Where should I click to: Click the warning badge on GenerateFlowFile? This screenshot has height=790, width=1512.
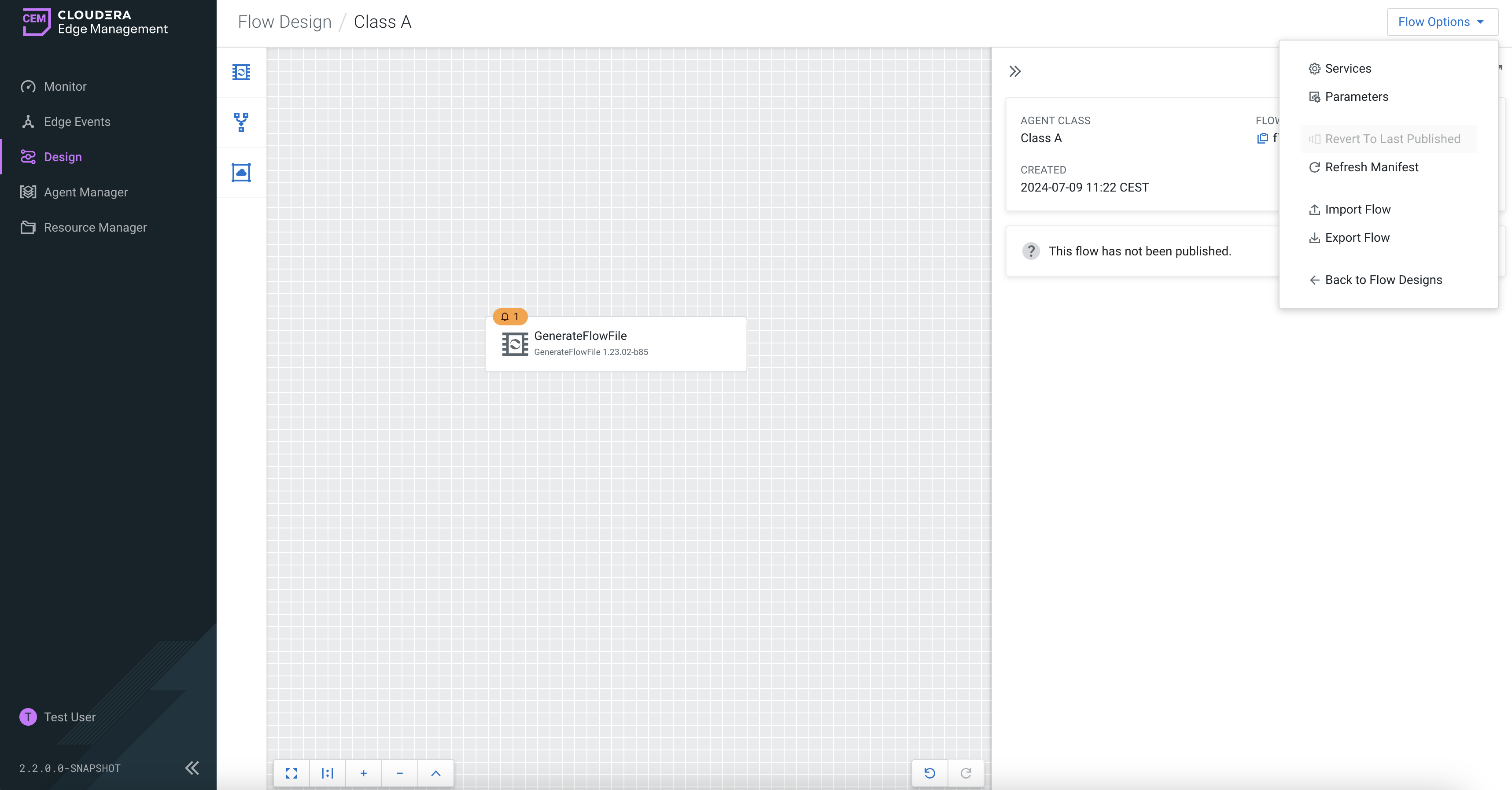pyautogui.click(x=509, y=316)
